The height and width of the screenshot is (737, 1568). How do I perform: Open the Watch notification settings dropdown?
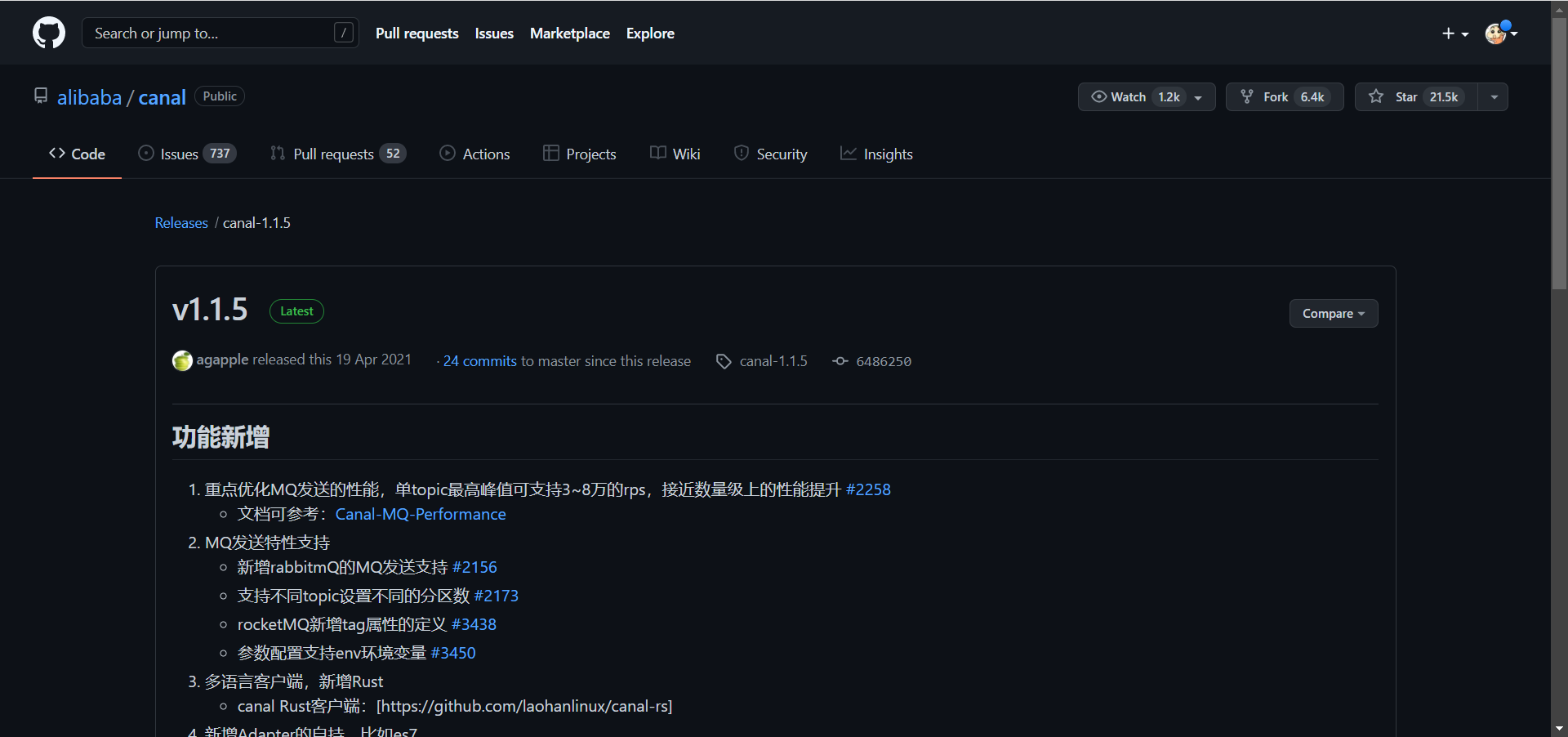click(x=1197, y=96)
